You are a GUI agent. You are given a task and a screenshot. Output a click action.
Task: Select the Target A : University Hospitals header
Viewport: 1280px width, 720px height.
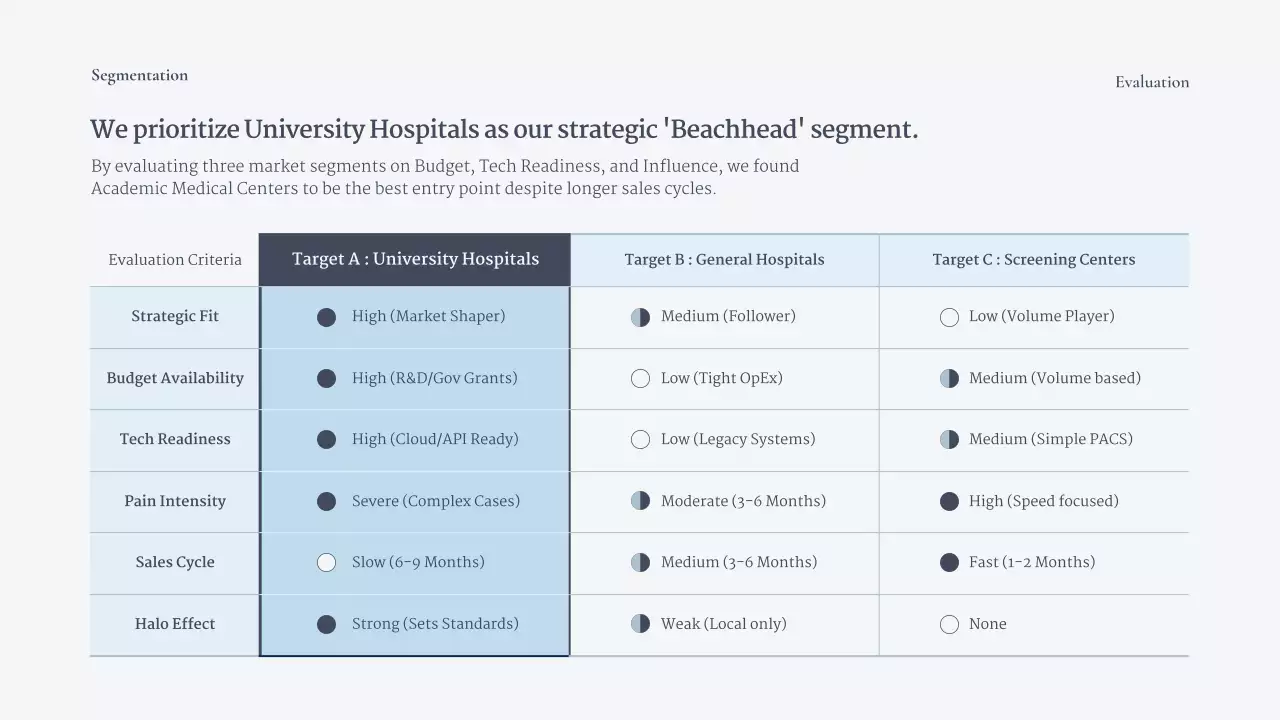(415, 259)
